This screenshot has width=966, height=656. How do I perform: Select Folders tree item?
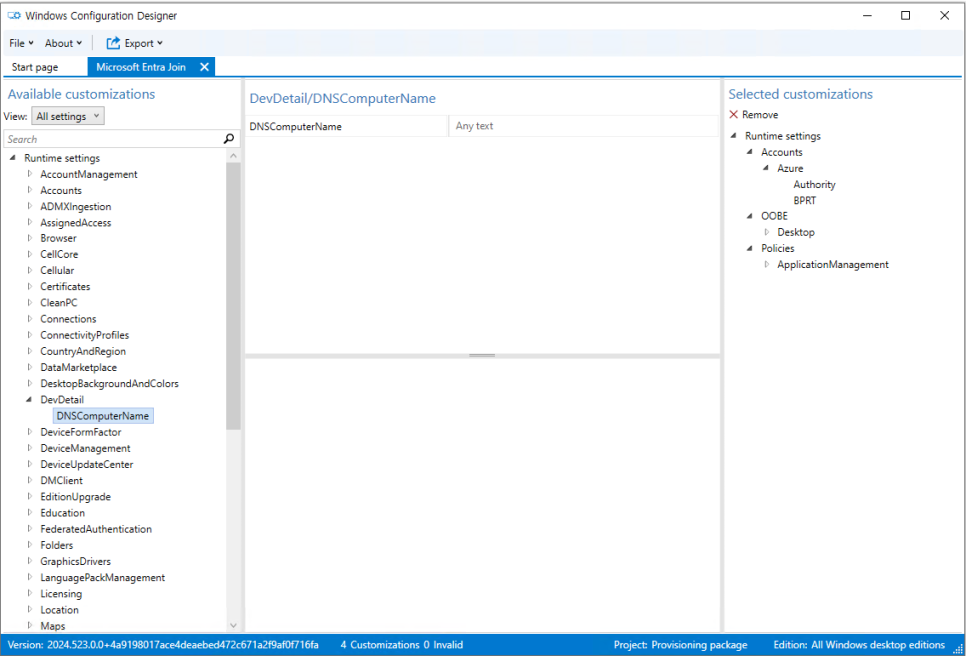point(57,545)
